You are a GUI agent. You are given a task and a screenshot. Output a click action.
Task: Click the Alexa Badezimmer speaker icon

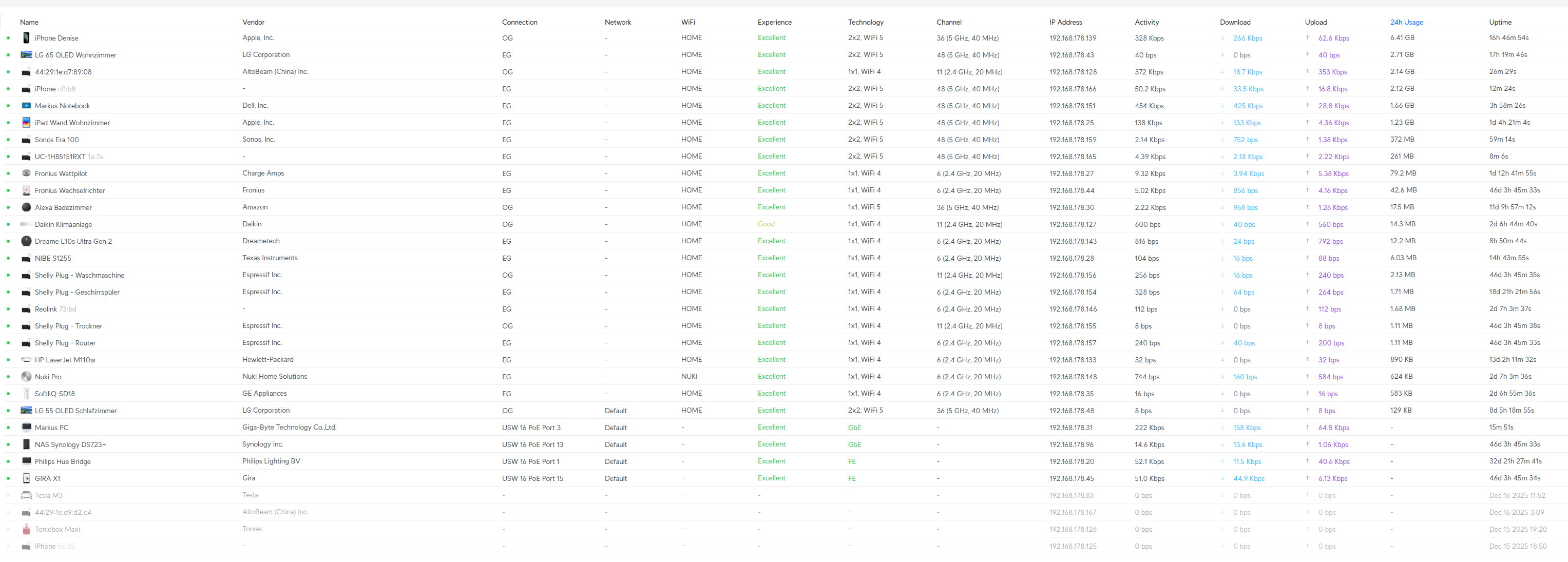(26, 207)
